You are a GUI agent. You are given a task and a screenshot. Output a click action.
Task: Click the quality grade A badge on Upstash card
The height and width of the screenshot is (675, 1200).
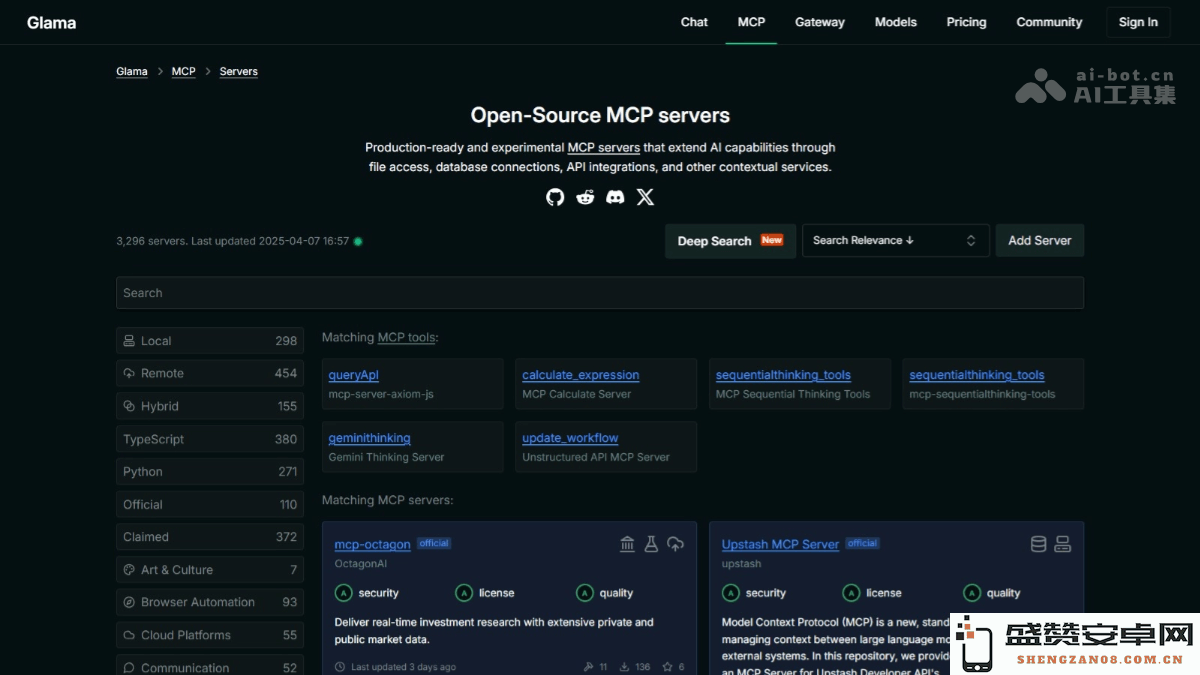point(971,593)
